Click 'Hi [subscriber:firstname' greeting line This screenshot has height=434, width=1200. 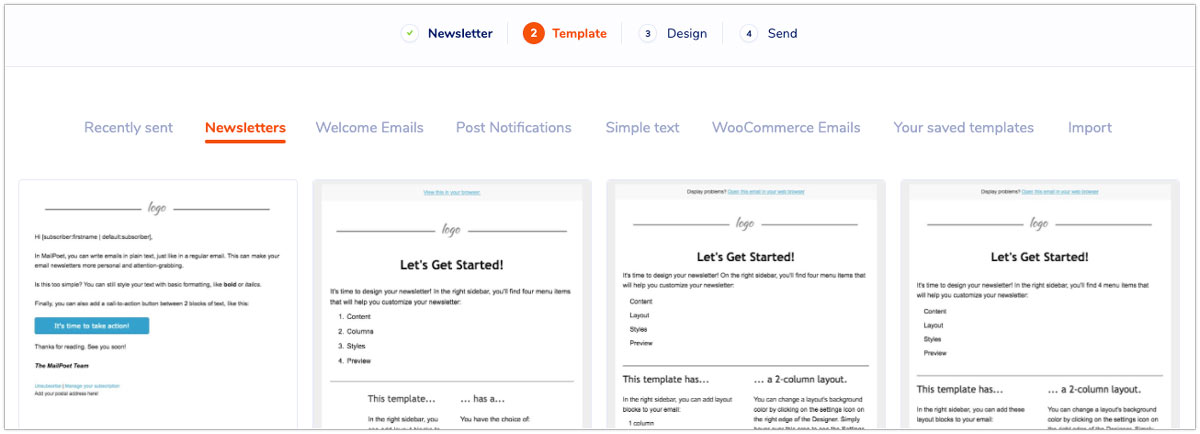click(x=93, y=237)
